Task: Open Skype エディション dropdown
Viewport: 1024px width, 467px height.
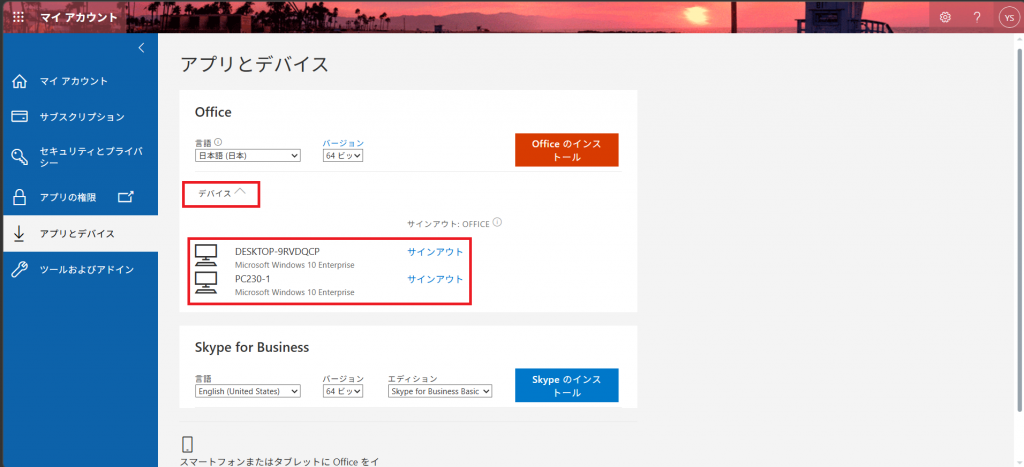Action: pyautogui.click(x=440, y=392)
